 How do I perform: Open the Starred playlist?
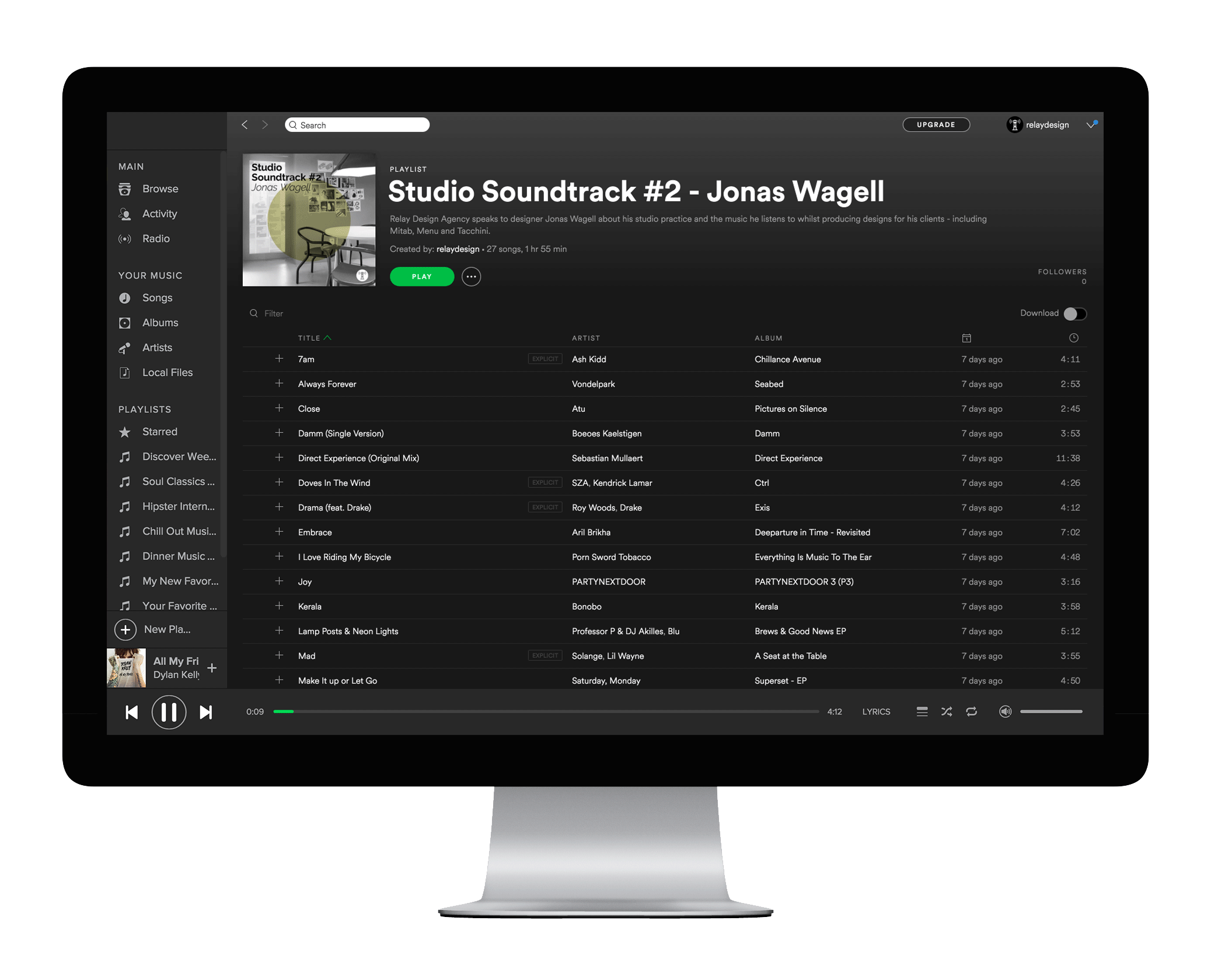[x=159, y=432]
